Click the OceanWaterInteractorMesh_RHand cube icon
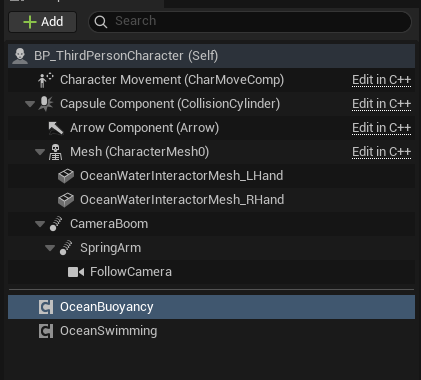Viewport: 421px width, 380px height. (66, 200)
